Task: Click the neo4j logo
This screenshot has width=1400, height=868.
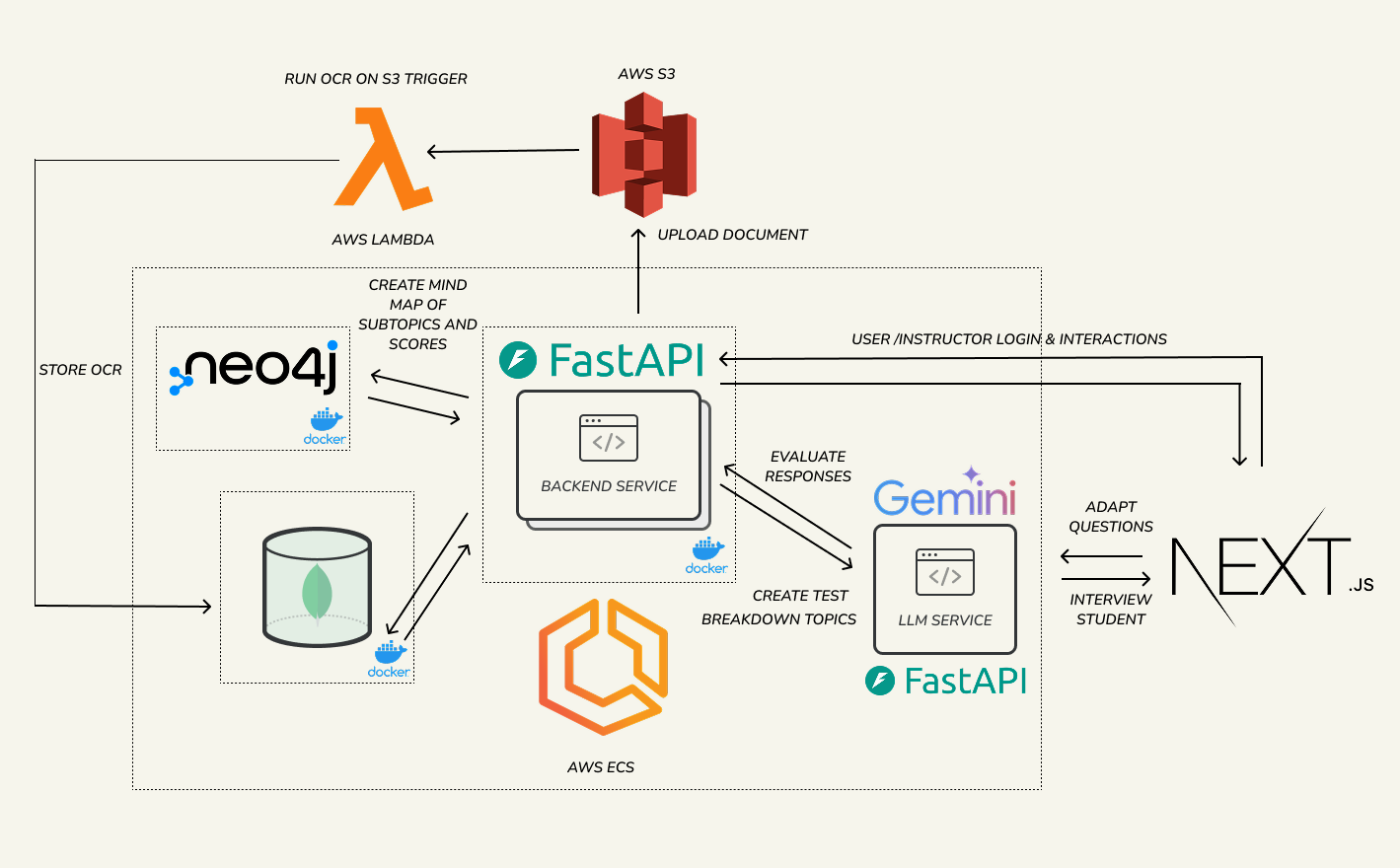Action: click(x=255, y=369)
